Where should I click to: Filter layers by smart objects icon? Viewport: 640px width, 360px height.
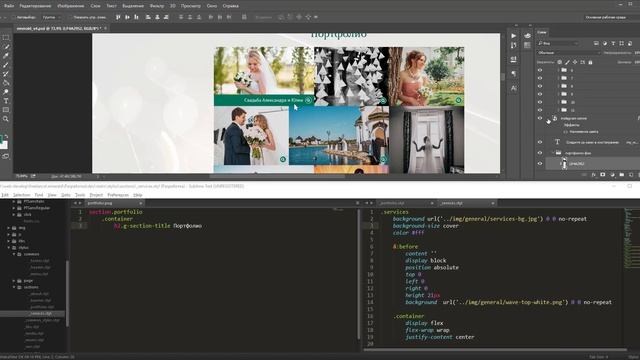630,43
